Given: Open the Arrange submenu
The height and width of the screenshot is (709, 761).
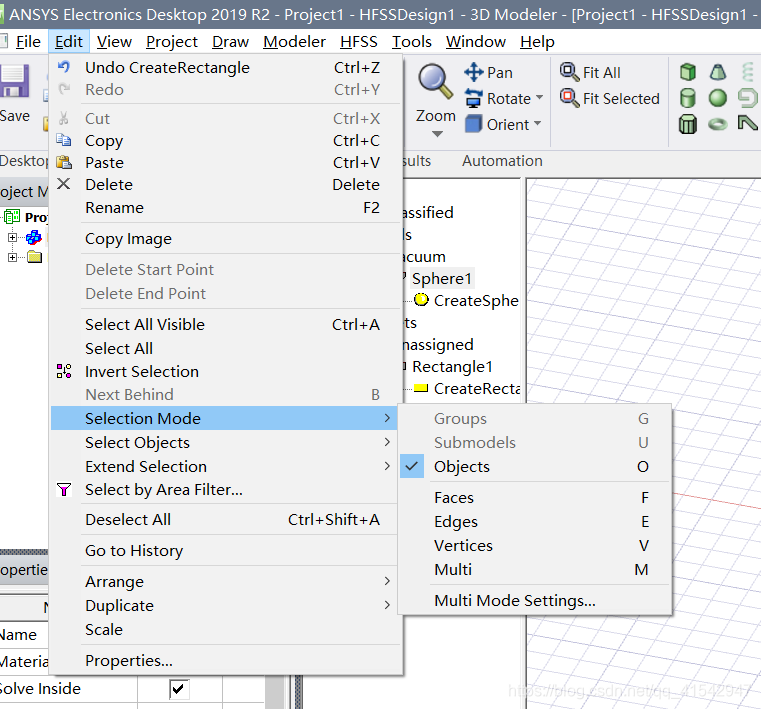Looking at the screenshot, I should coord(225,581).
